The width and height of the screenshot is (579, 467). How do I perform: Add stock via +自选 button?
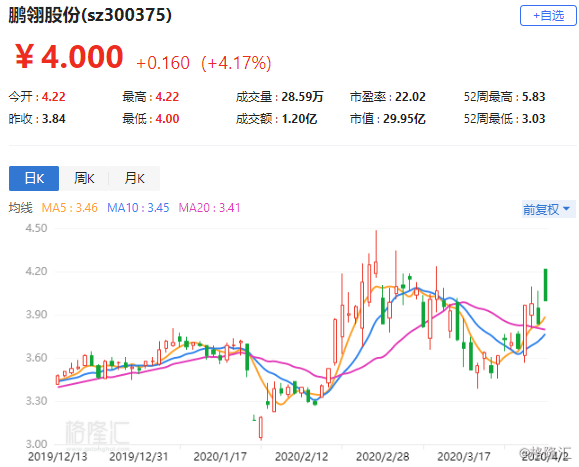click(x=548, y=16)
